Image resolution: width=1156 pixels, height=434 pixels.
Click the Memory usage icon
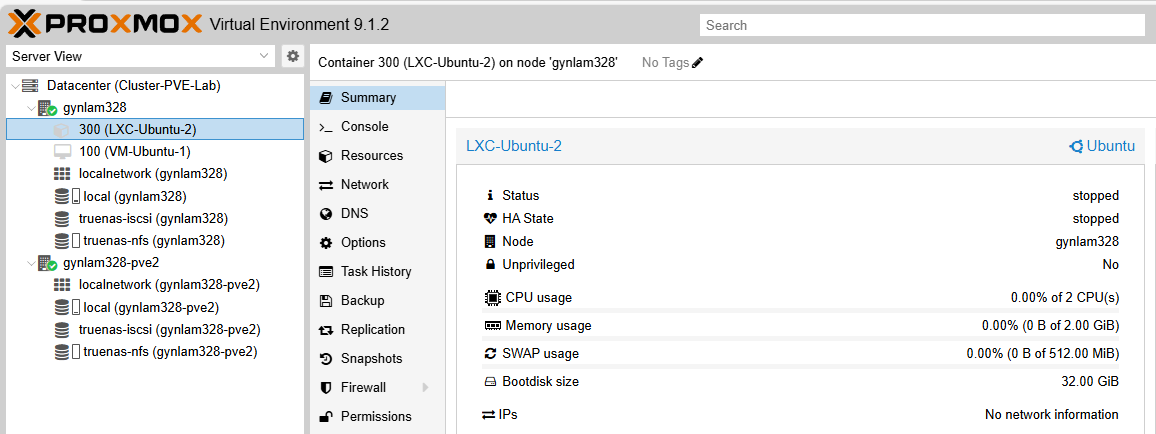(492, 326)
